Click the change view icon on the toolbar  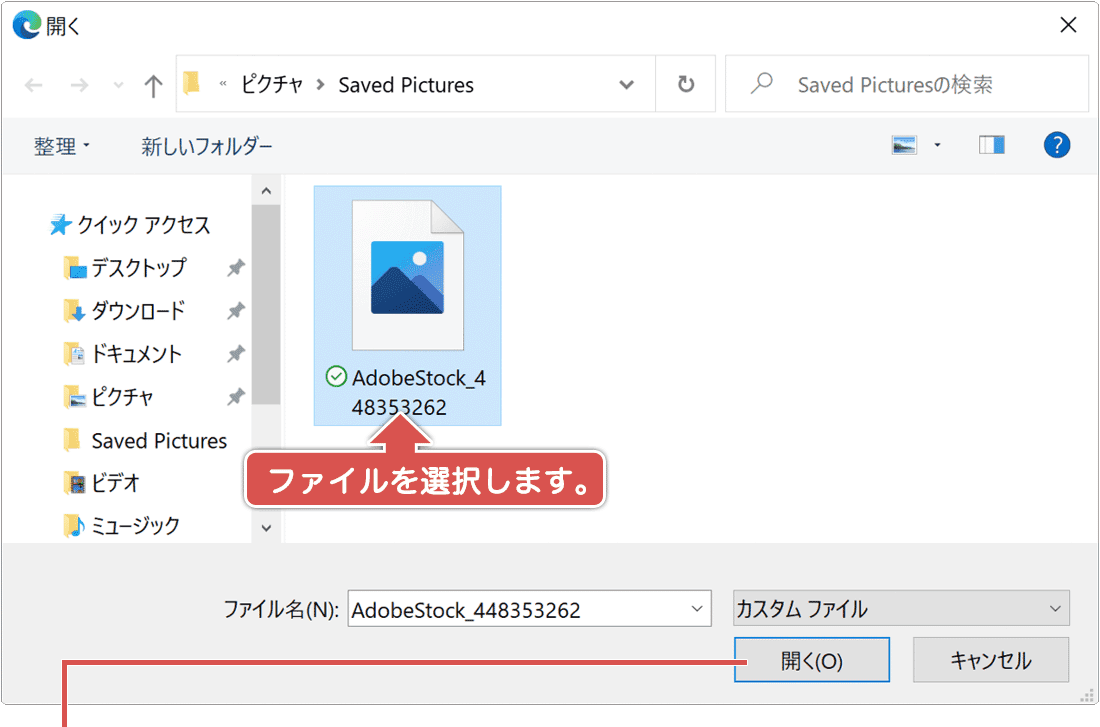(x=905, y=144)
